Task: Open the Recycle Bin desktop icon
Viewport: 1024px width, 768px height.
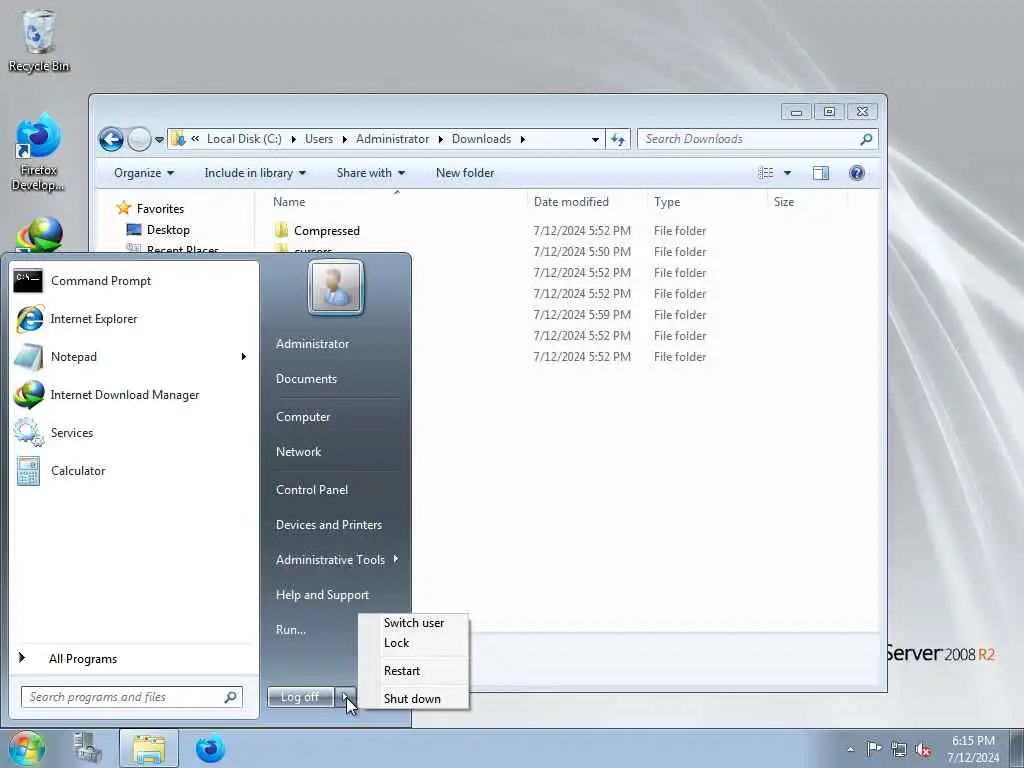Action: [x=39, y=40]
